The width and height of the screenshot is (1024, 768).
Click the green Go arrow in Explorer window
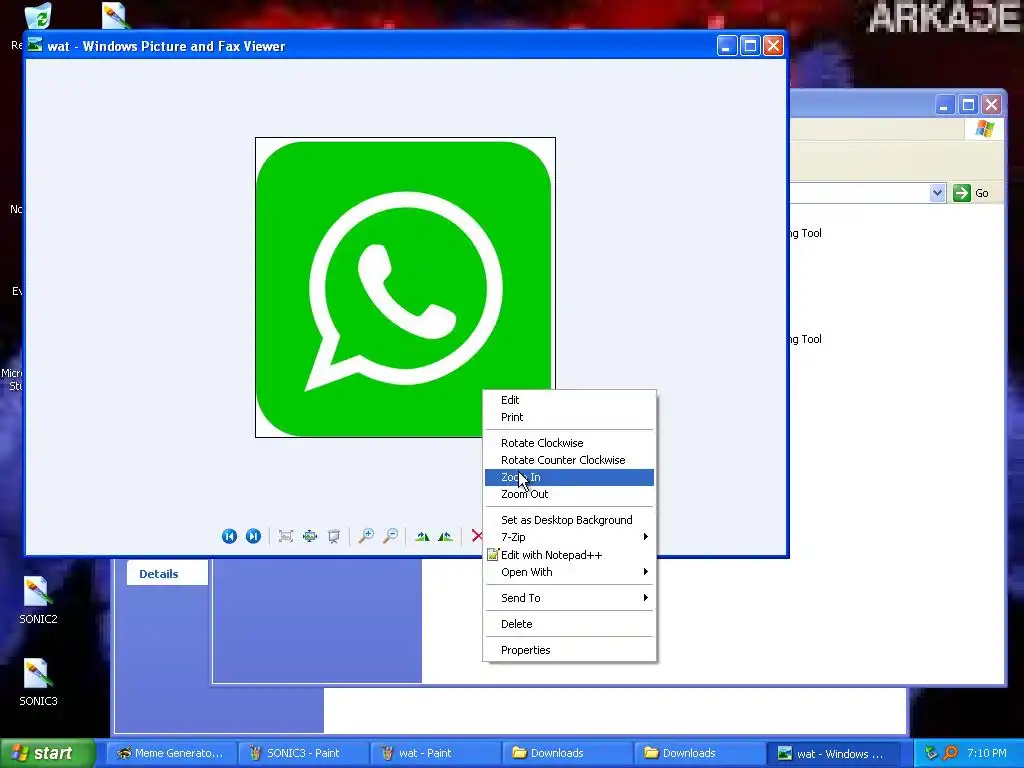click(x=961, y=193)
